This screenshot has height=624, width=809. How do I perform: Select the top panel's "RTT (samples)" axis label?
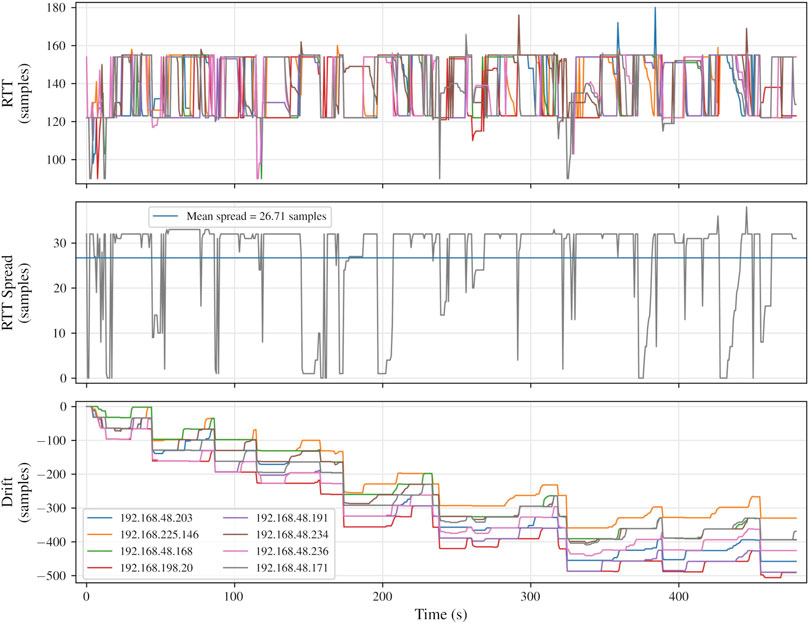[17, 93]
